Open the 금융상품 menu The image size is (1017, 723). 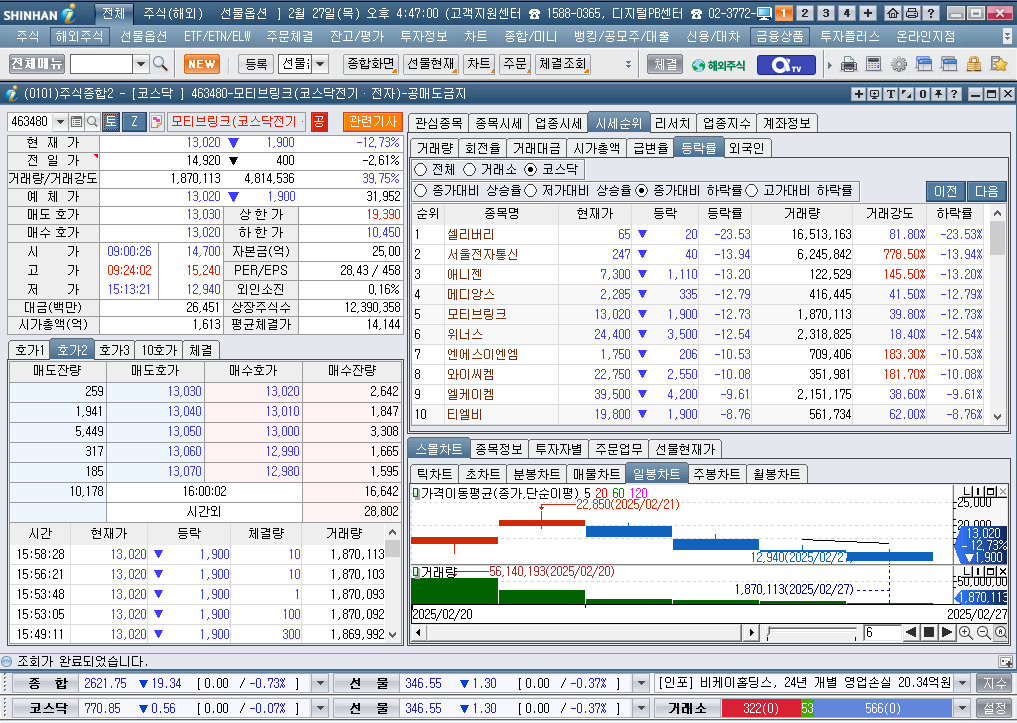point(779,36)
